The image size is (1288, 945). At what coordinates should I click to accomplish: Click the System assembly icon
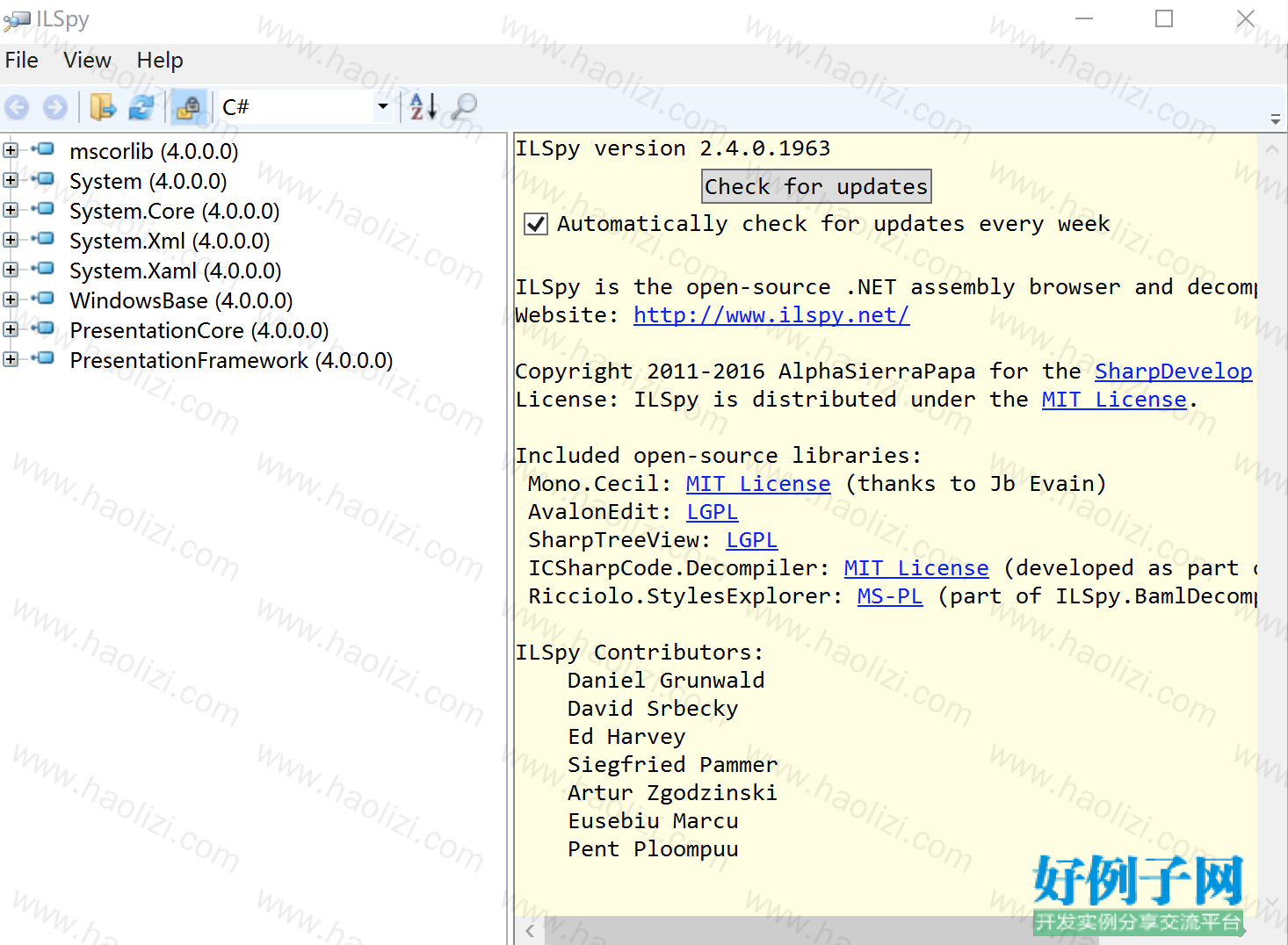pyautogui.click(x=43, y=179)
